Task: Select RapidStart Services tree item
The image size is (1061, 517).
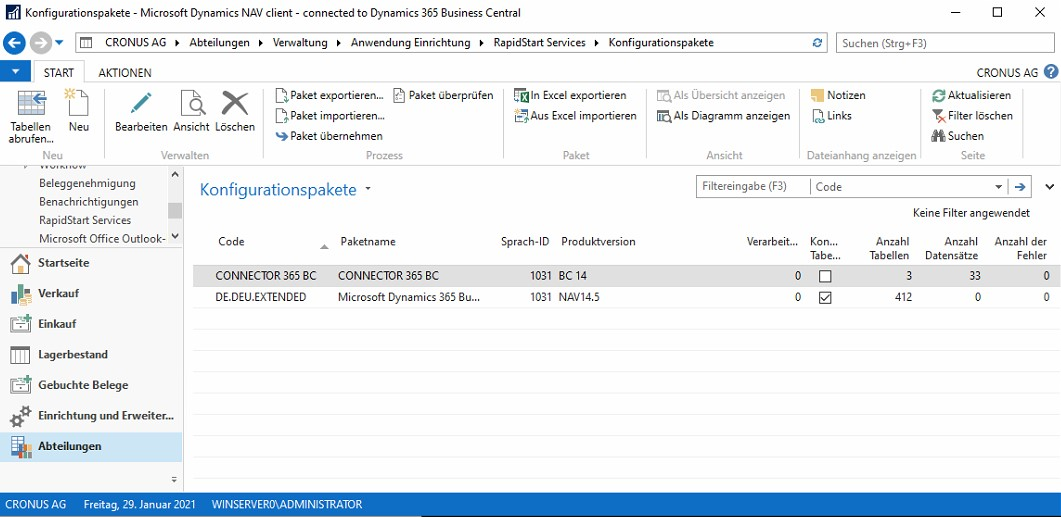Action: click(x=85, y=220)
